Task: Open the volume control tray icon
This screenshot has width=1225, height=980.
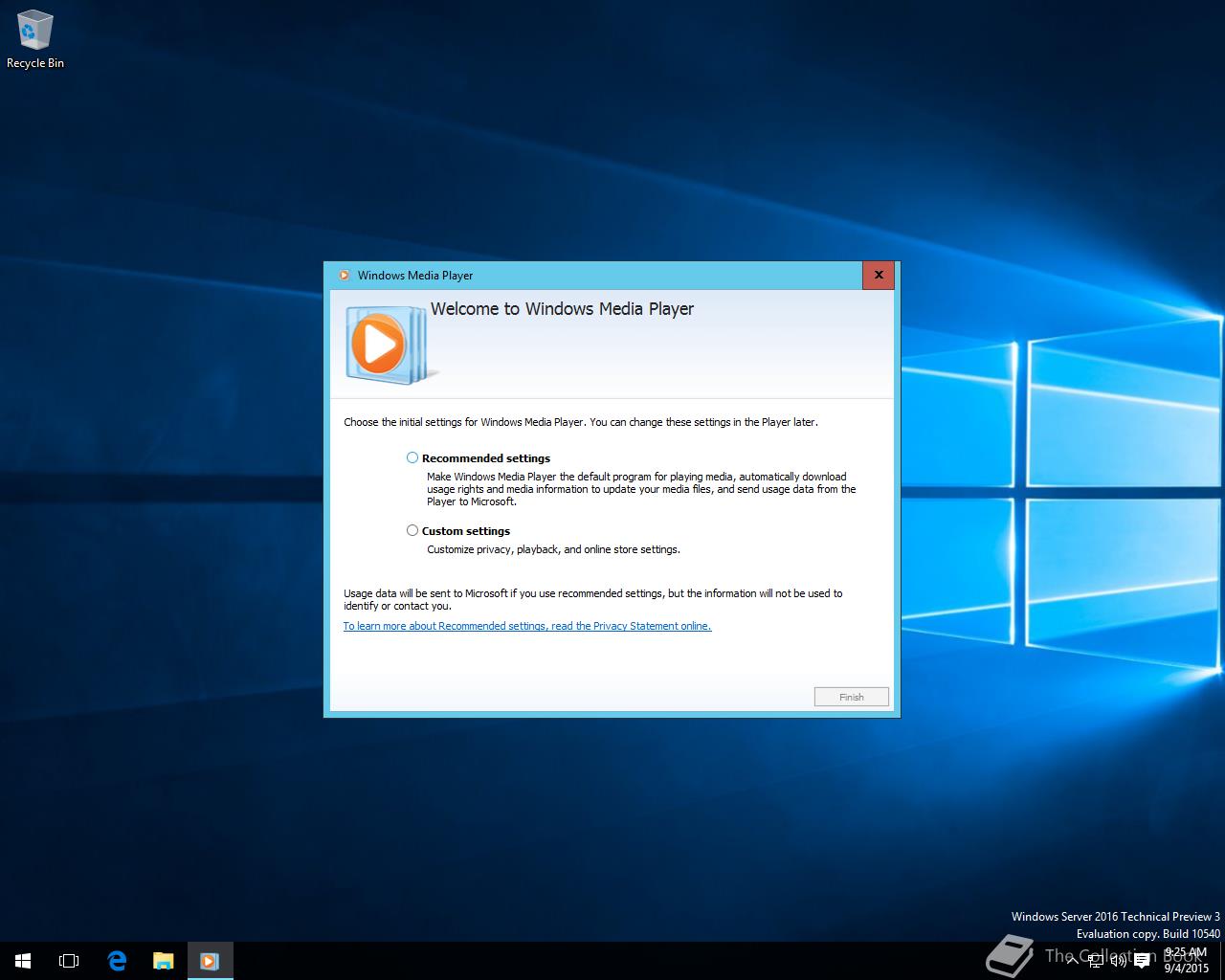Action: tap(1118, 960)
